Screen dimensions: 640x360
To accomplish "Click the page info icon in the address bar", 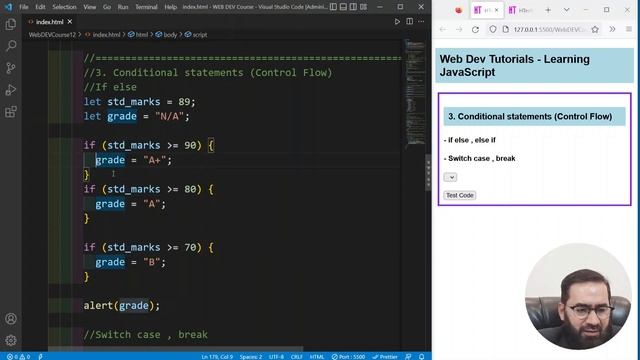I will coord(505,29).
